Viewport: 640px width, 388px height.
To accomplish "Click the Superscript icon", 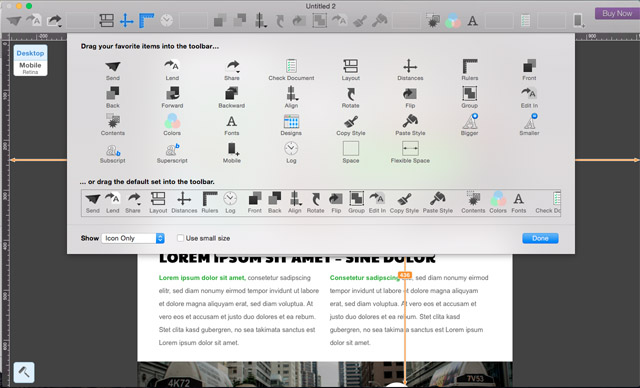I will pyautogui.click(x=172, y=149).
